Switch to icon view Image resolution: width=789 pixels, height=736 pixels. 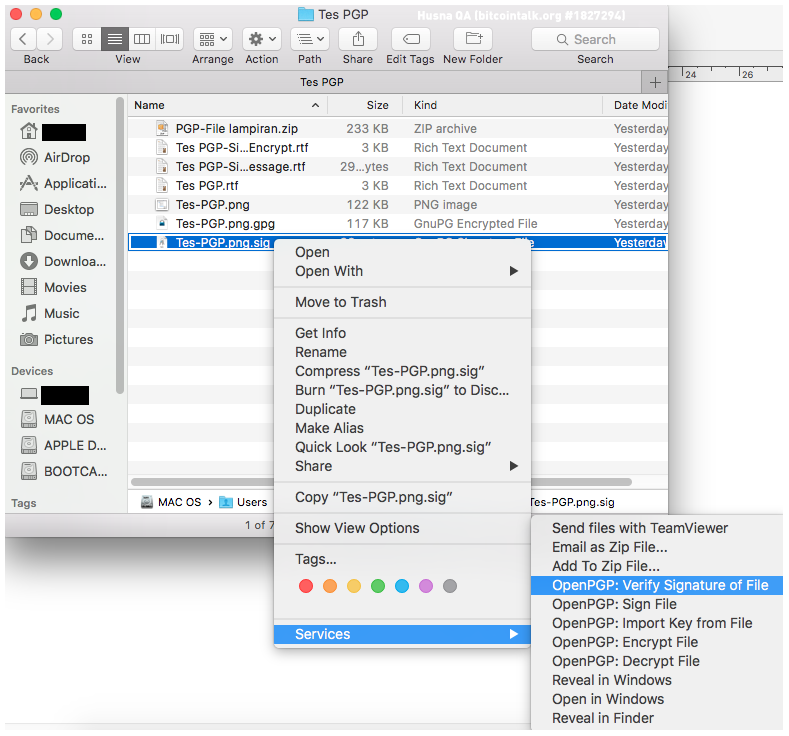87,39
